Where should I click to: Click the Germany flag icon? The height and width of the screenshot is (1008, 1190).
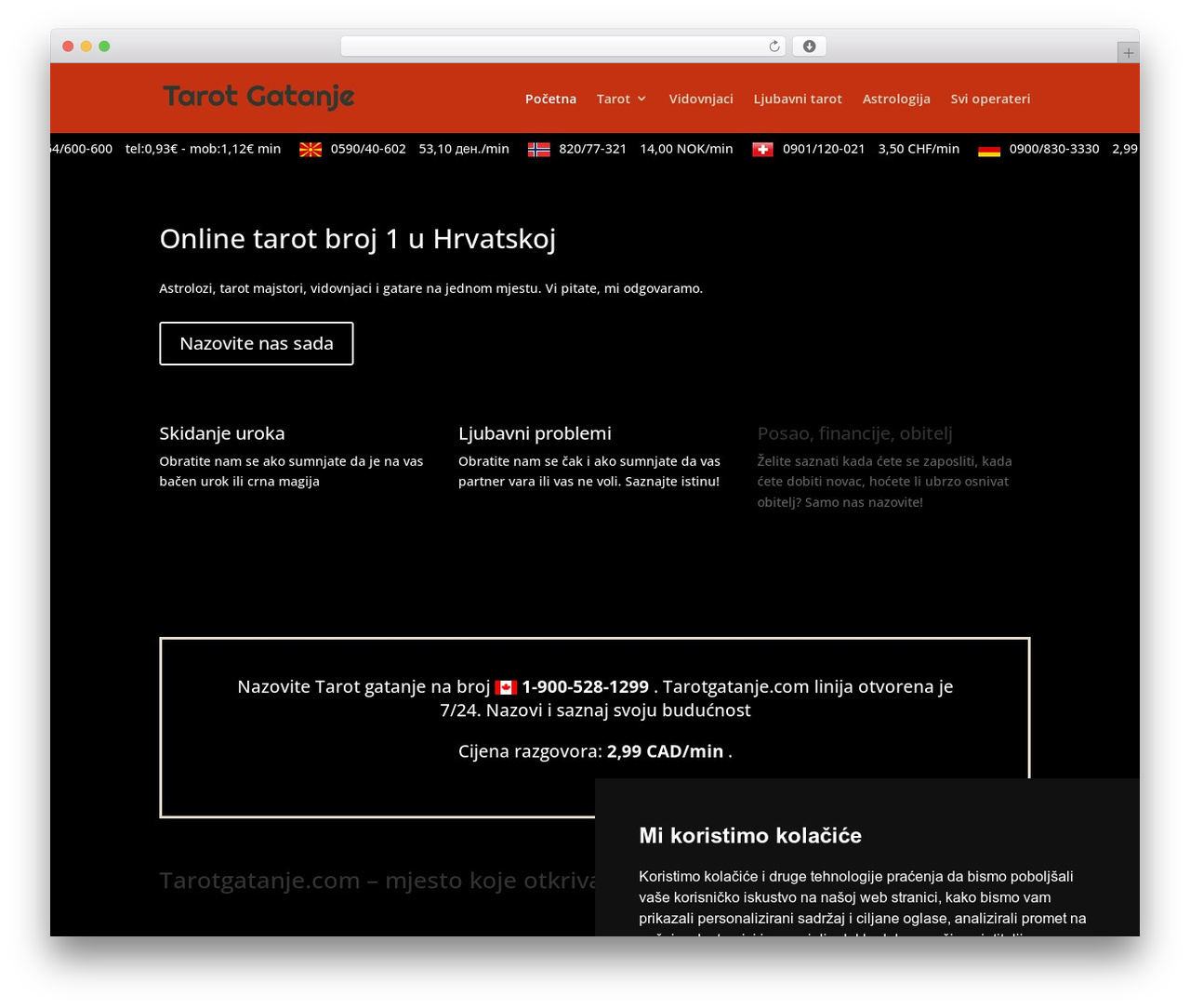(989, 150)
